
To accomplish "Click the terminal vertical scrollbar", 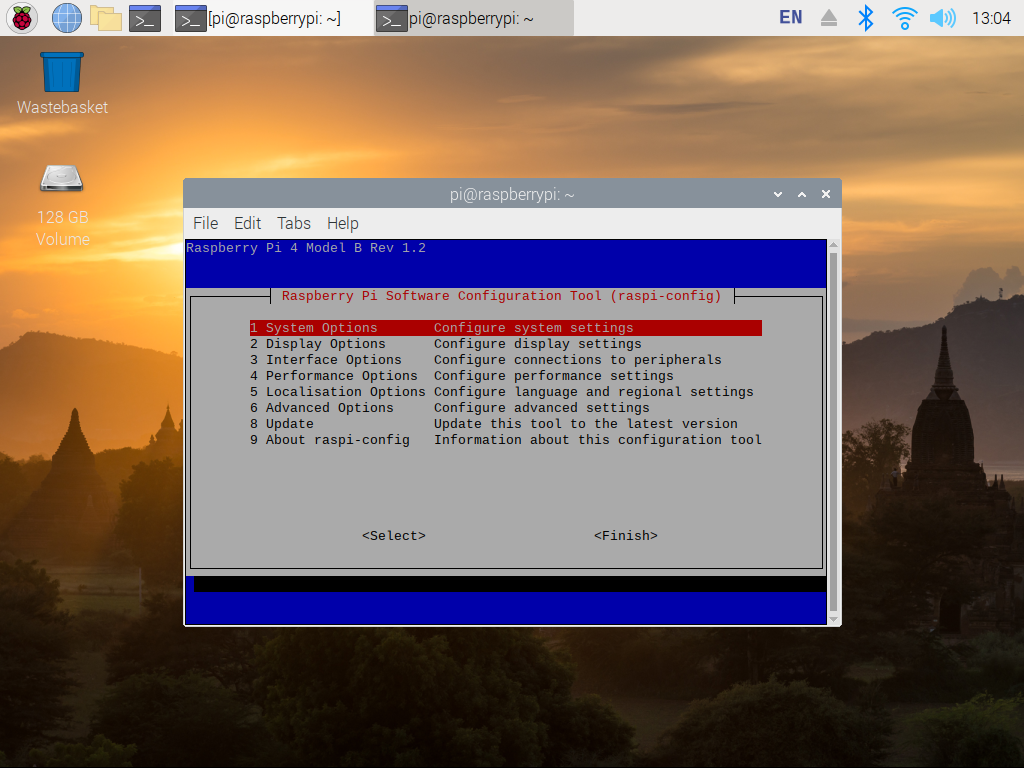I will [x=833, y=431].
